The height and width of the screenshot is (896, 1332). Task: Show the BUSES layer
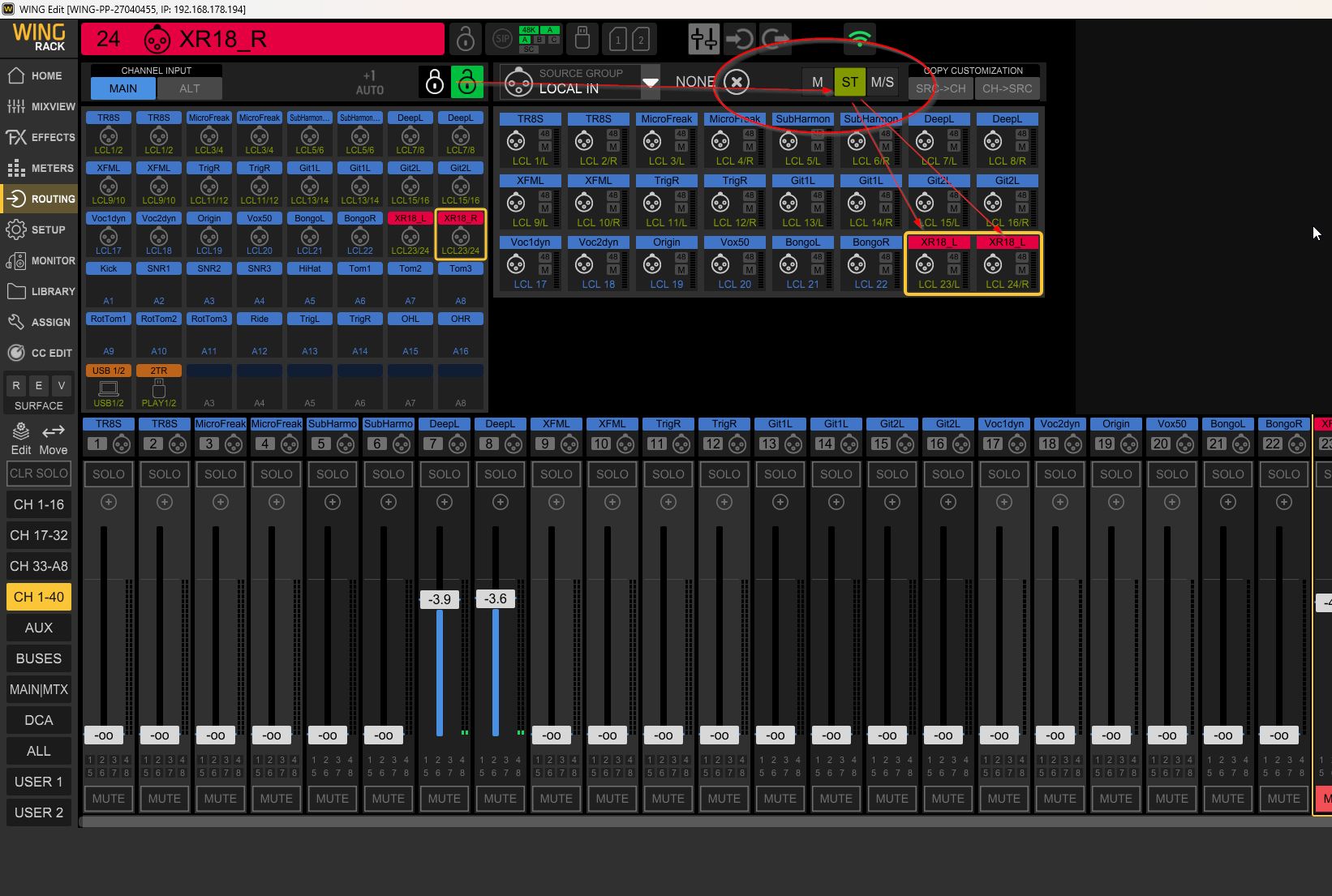pos(39,658)
